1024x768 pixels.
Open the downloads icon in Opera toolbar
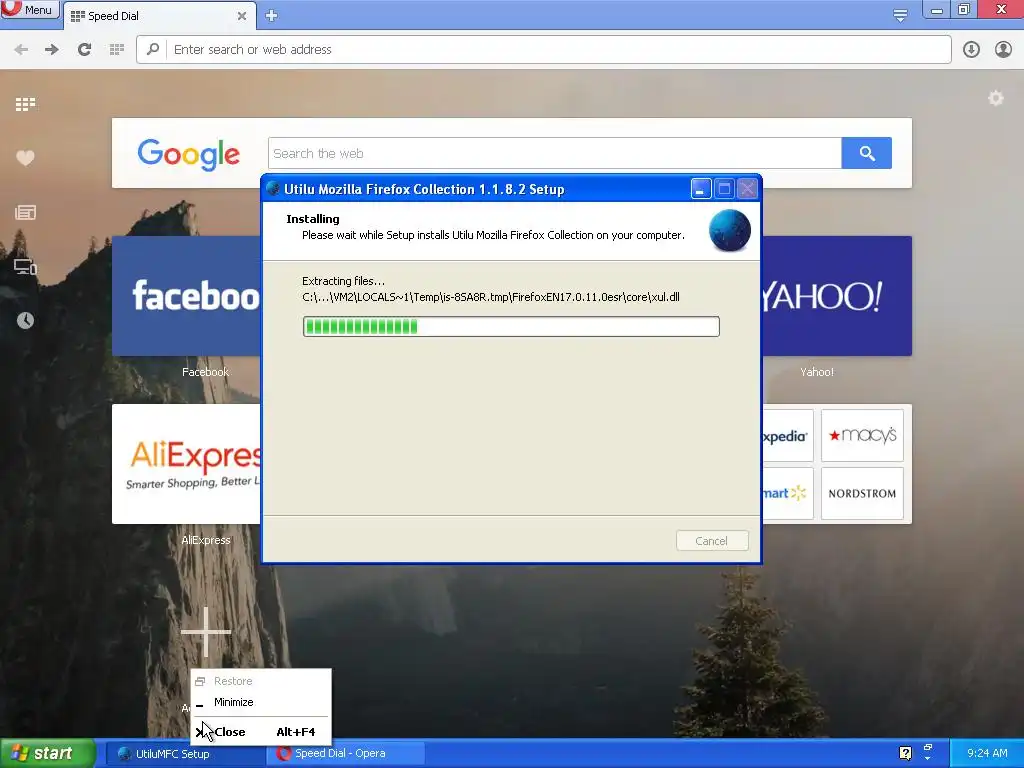point(971,50)
